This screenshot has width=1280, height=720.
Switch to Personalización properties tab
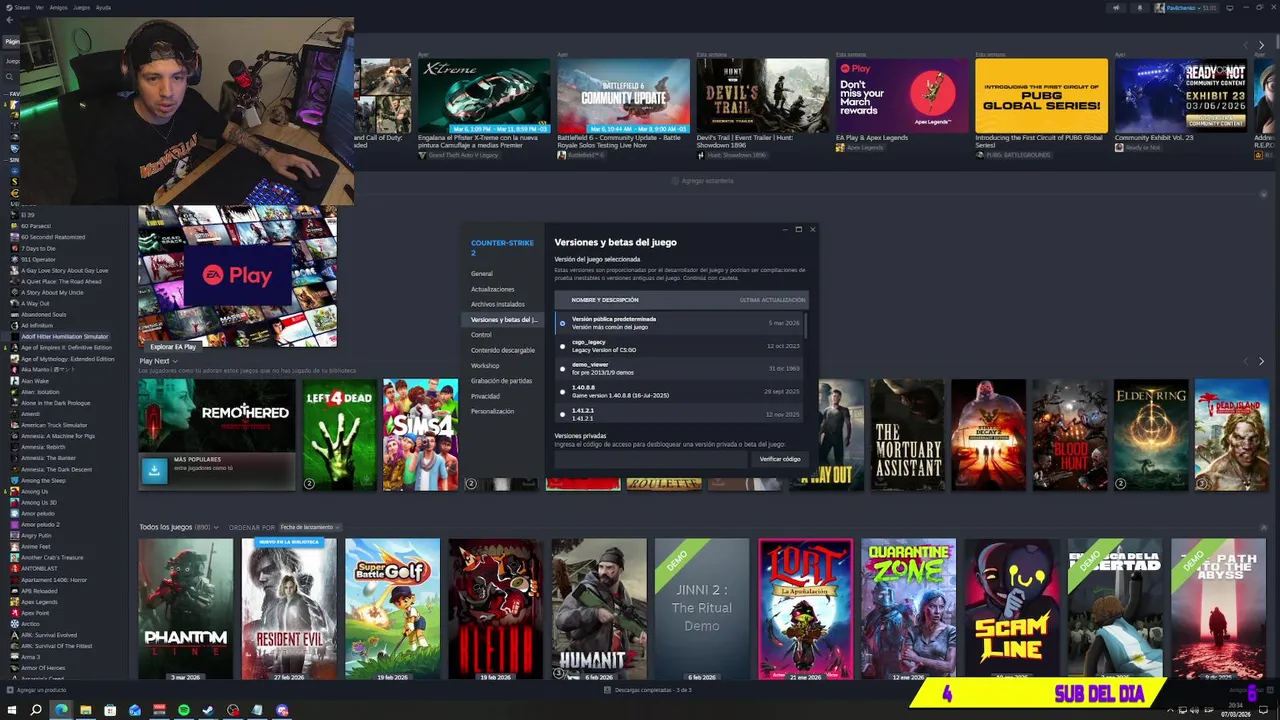click(x=492, y=411)
